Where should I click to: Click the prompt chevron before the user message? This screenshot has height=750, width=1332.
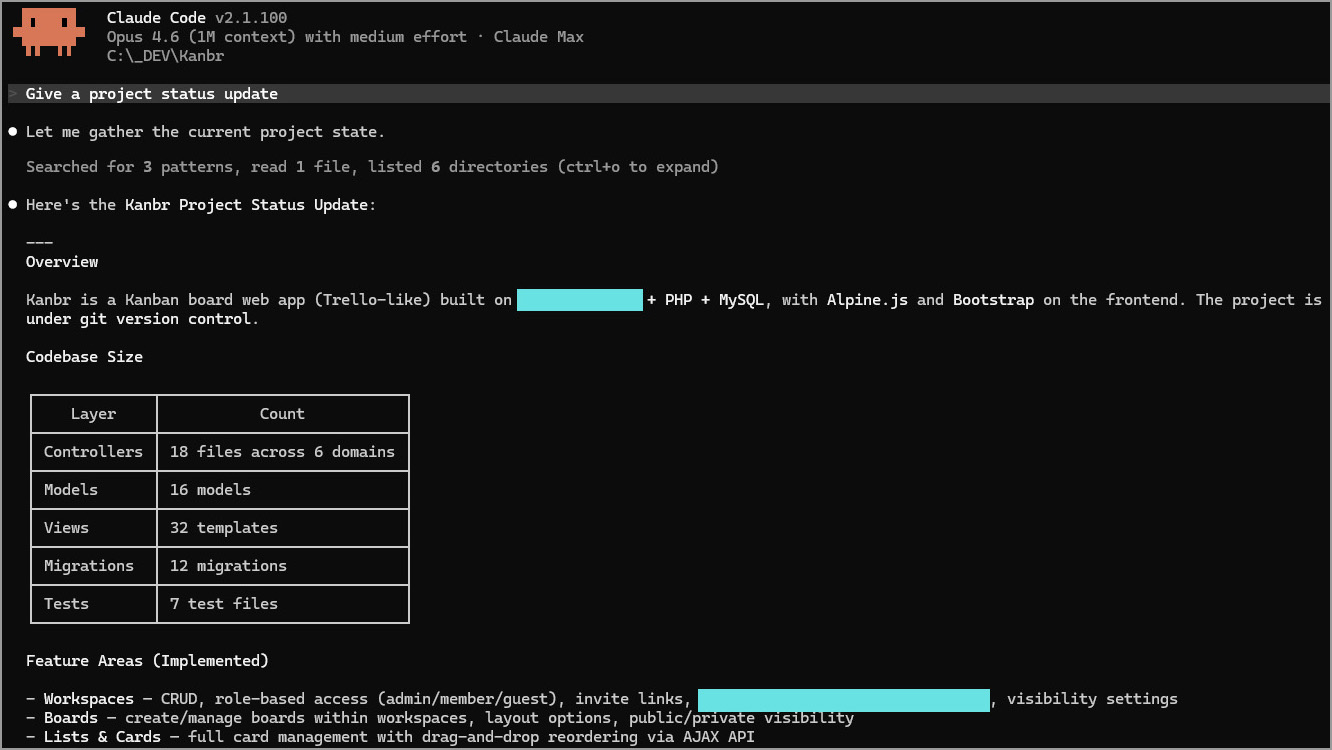pyautogui.click(x=13, y=94)
